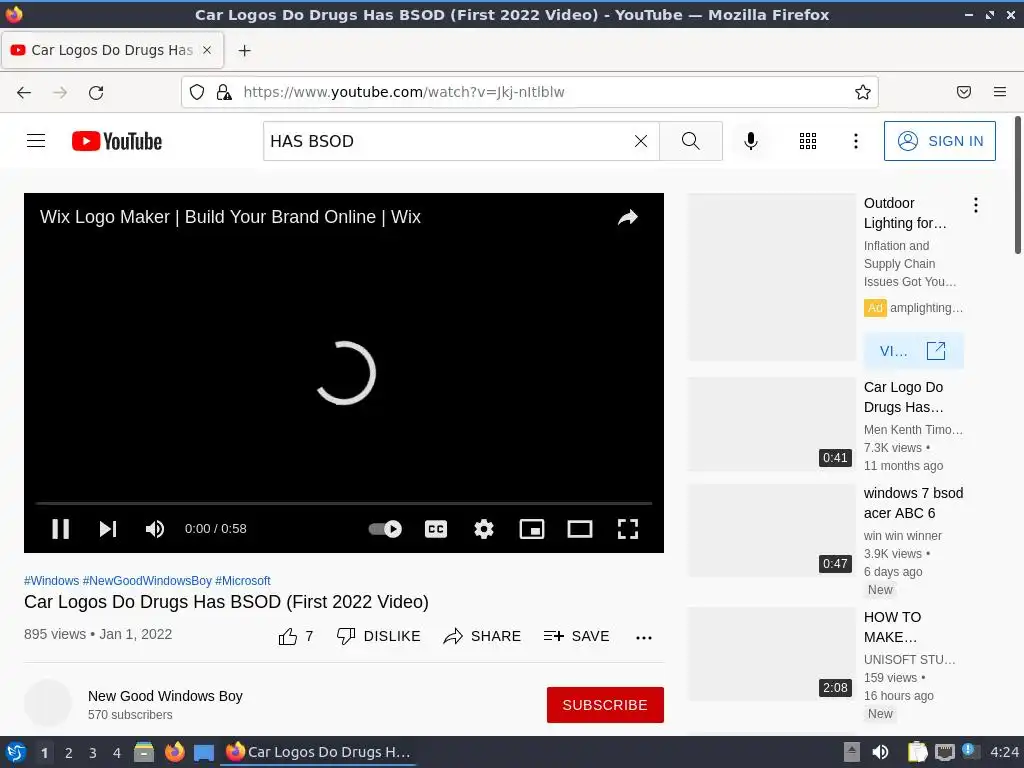Image resolution: width=1024 pixels, height=768 pixels.
Task: Switch to workspace 3 in taskbar
Action: pyautogui.click(x=93, y=753)
